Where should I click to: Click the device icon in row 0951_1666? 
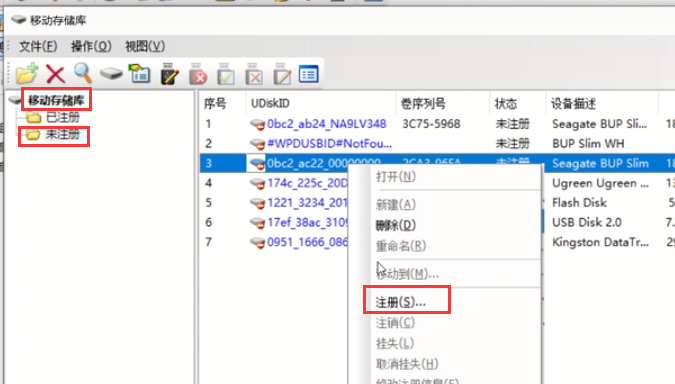click(257, 242)
